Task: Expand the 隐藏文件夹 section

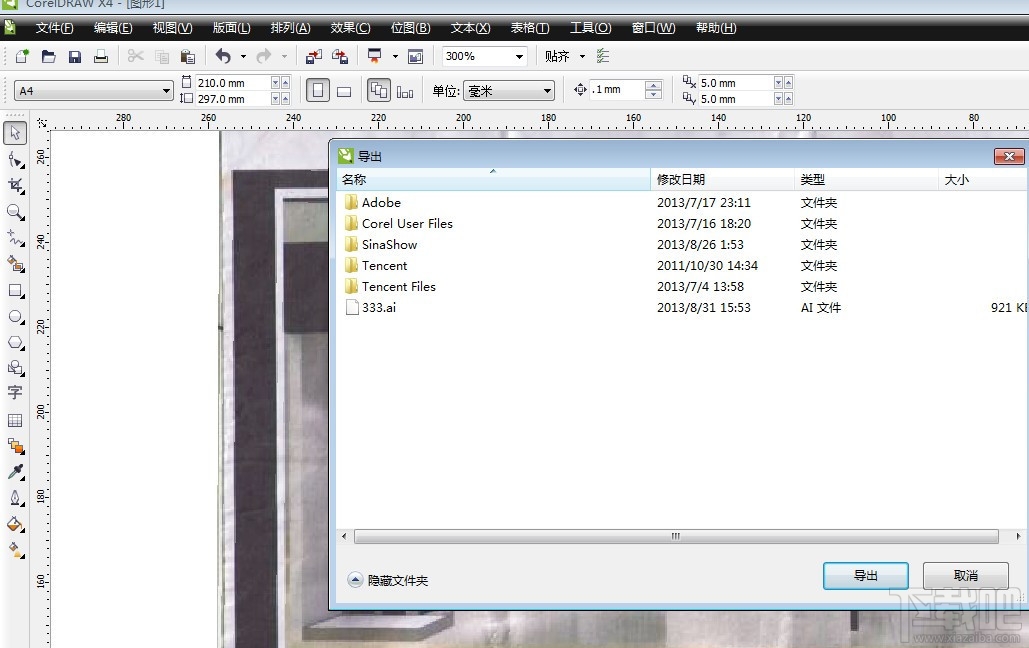Action: [388, 580]
